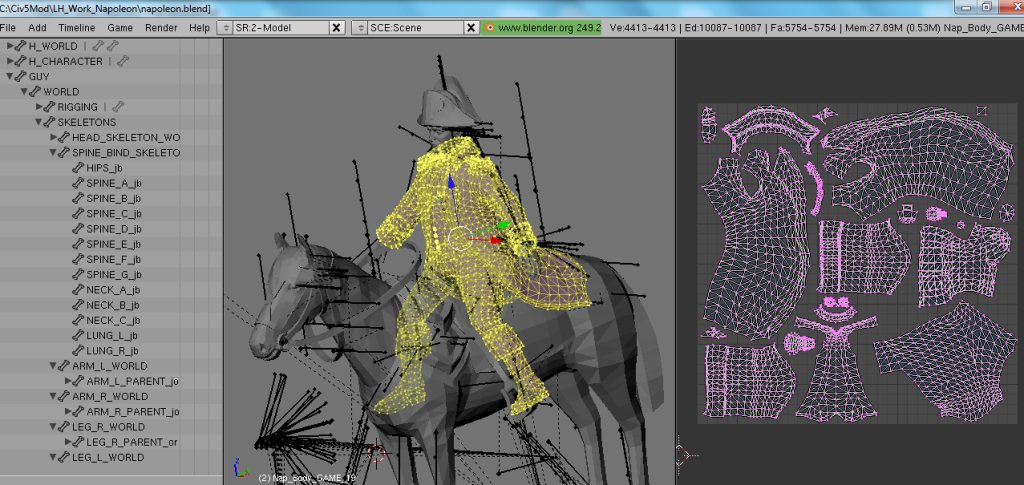Click the bone icon before WORLD

(x=35, y=91)
